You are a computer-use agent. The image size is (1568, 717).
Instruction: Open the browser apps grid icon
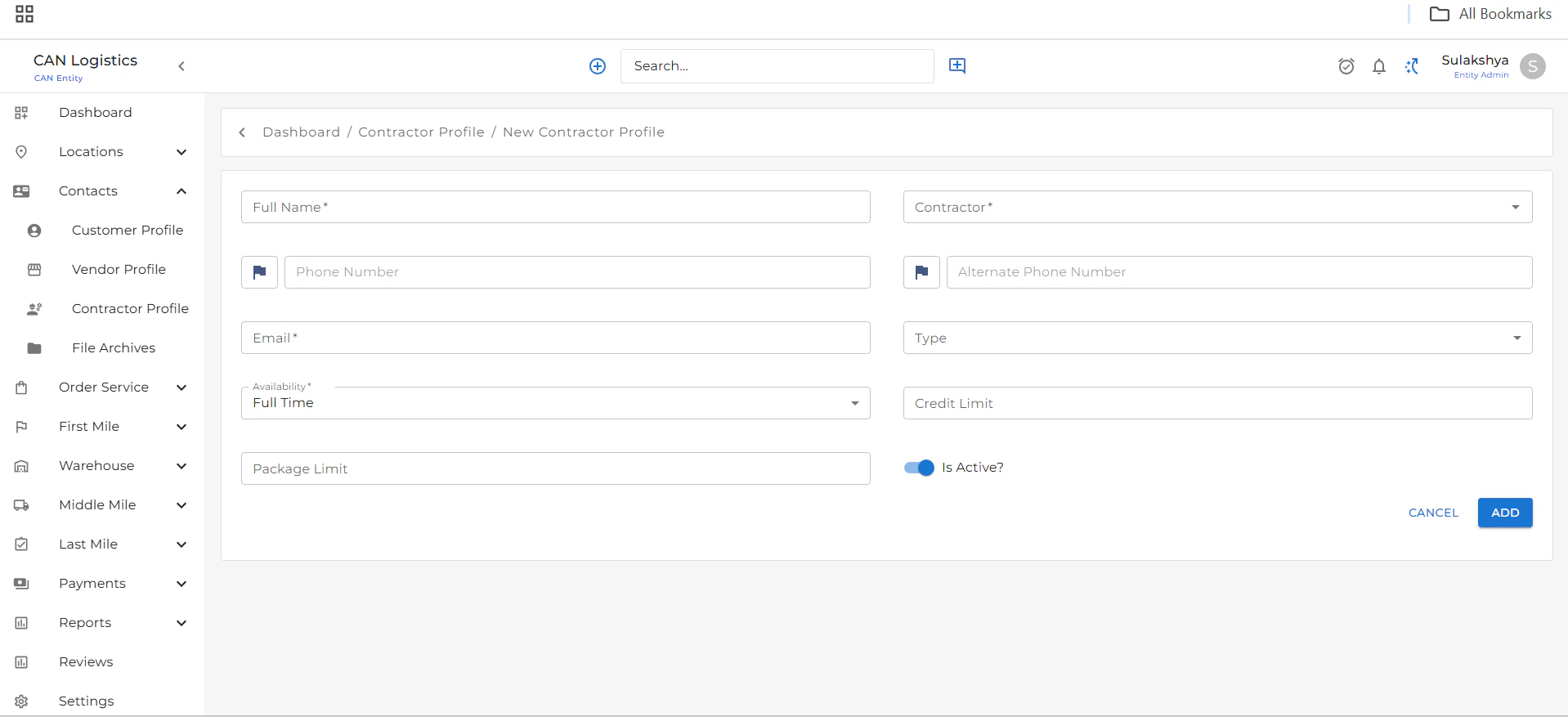click(25, 14)
